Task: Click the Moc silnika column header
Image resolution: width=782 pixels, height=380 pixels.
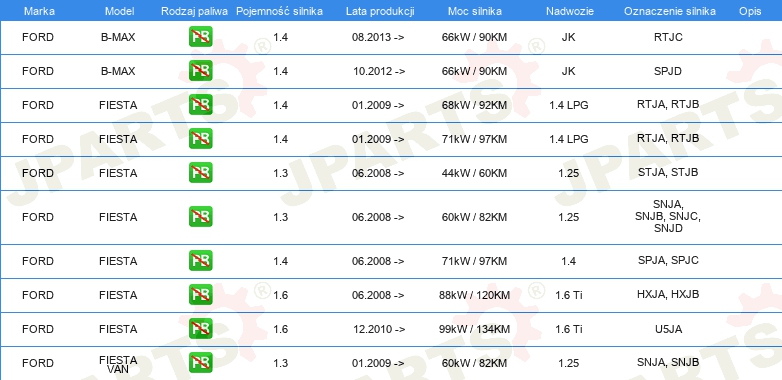Action: (x=475, y=11)
